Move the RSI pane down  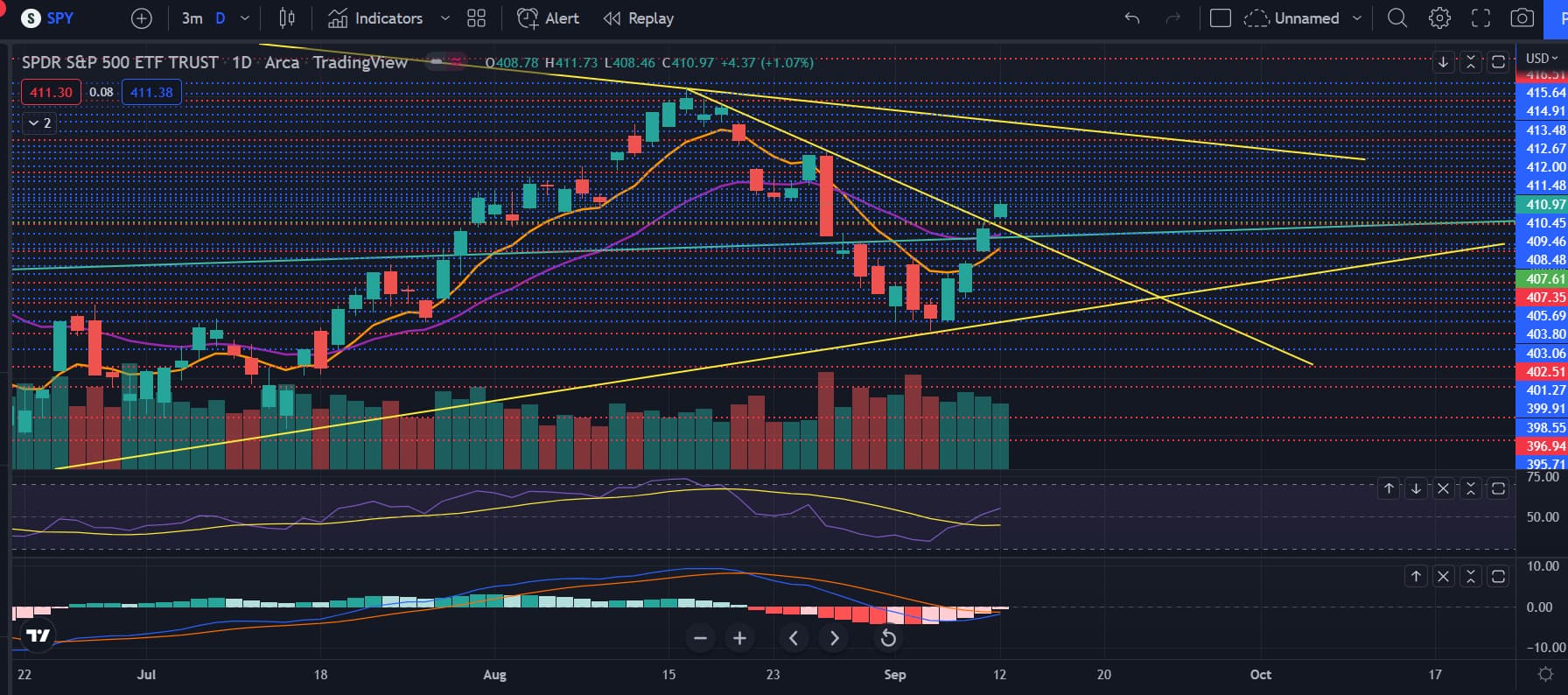(1416, 488)
